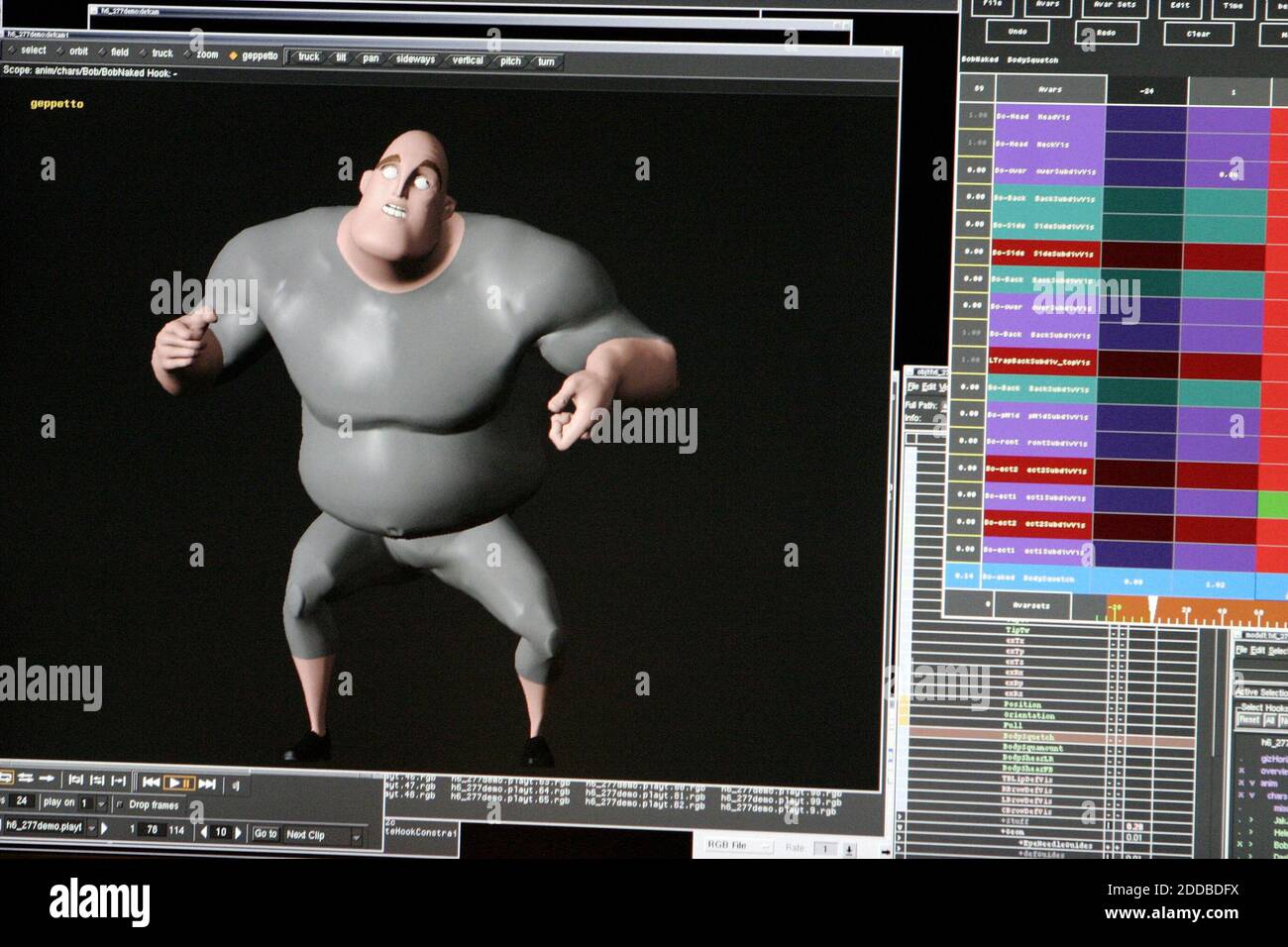Collapse the anim tree node chevron
Image resolution: width=1288 pixels, height=947 pixels.
(1252, 783)
